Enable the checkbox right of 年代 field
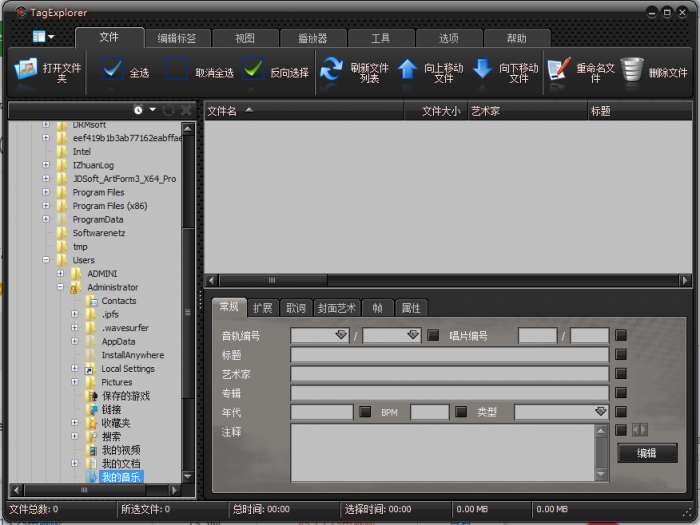700x525 pixels. pyautogui.click(x=365, y=412)
